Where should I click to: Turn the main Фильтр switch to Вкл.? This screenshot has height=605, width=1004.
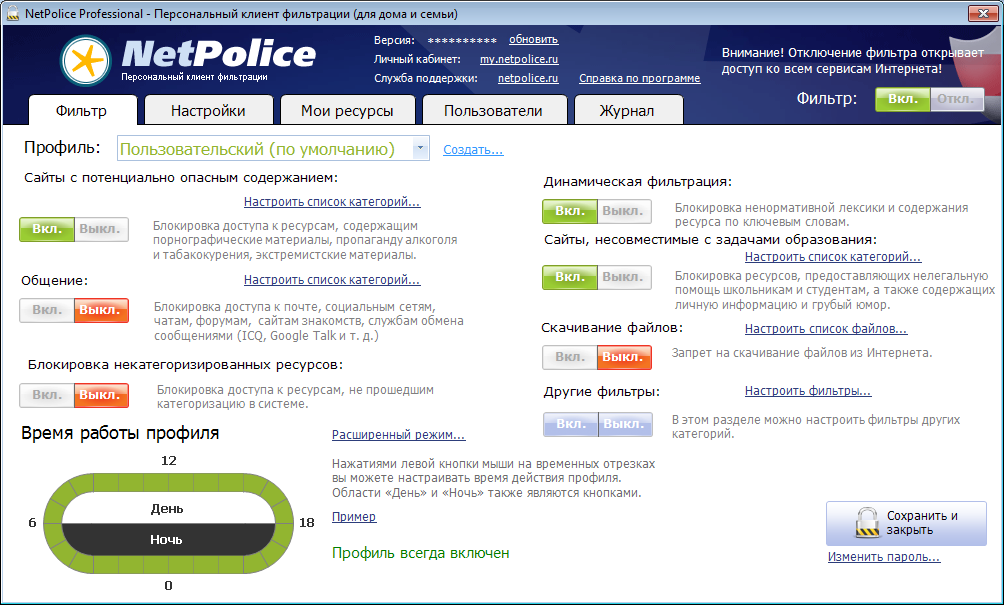tap(902, 99)
